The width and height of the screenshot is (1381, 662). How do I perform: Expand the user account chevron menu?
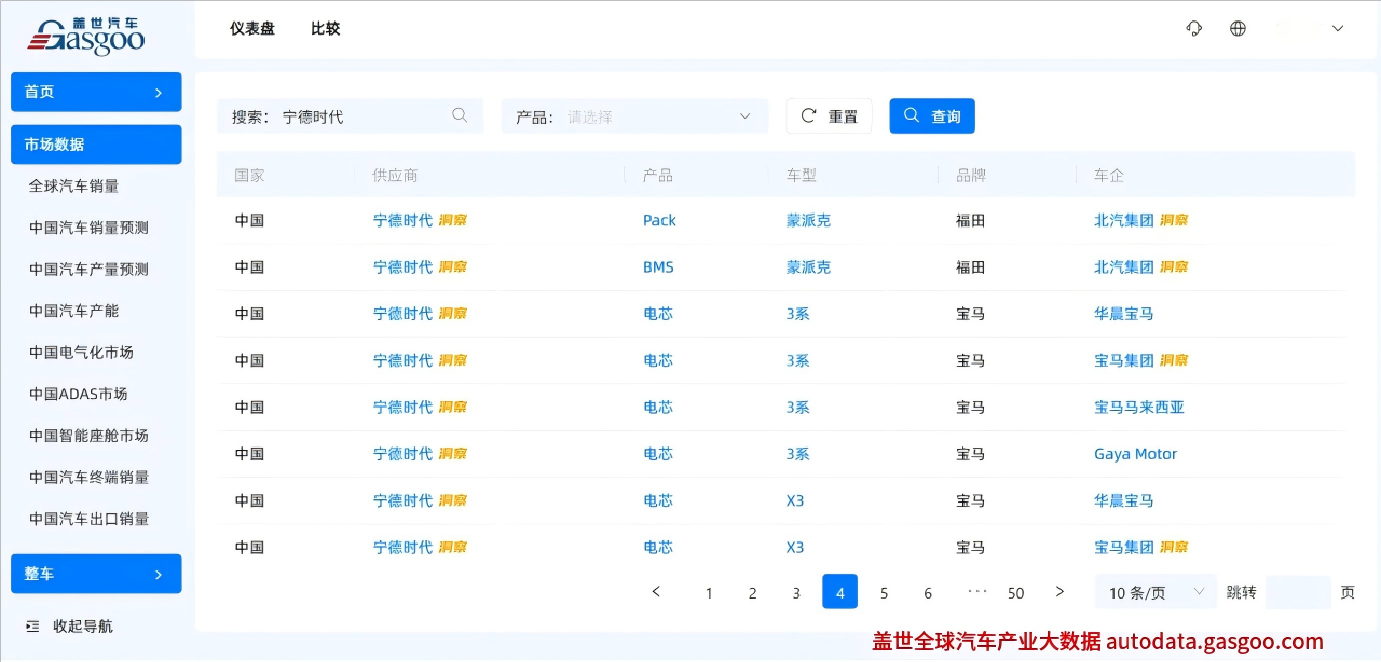pyautogui.click(x=1337, y=29)
